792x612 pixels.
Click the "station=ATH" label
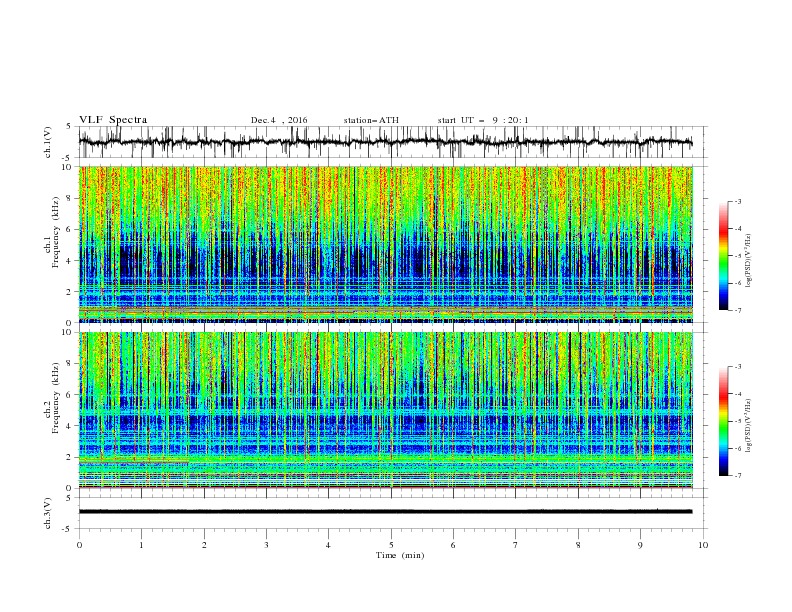coord(371,120)
